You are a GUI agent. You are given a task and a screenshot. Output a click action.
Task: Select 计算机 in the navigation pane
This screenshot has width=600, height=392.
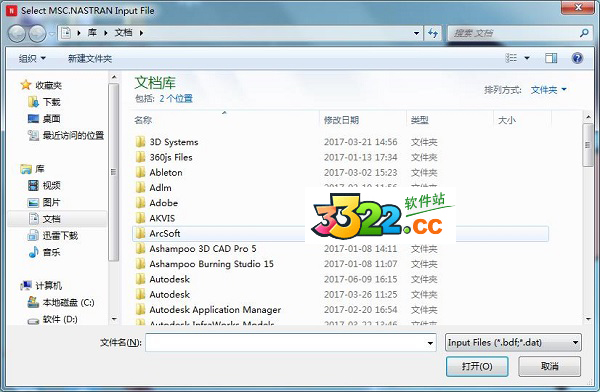42,286
